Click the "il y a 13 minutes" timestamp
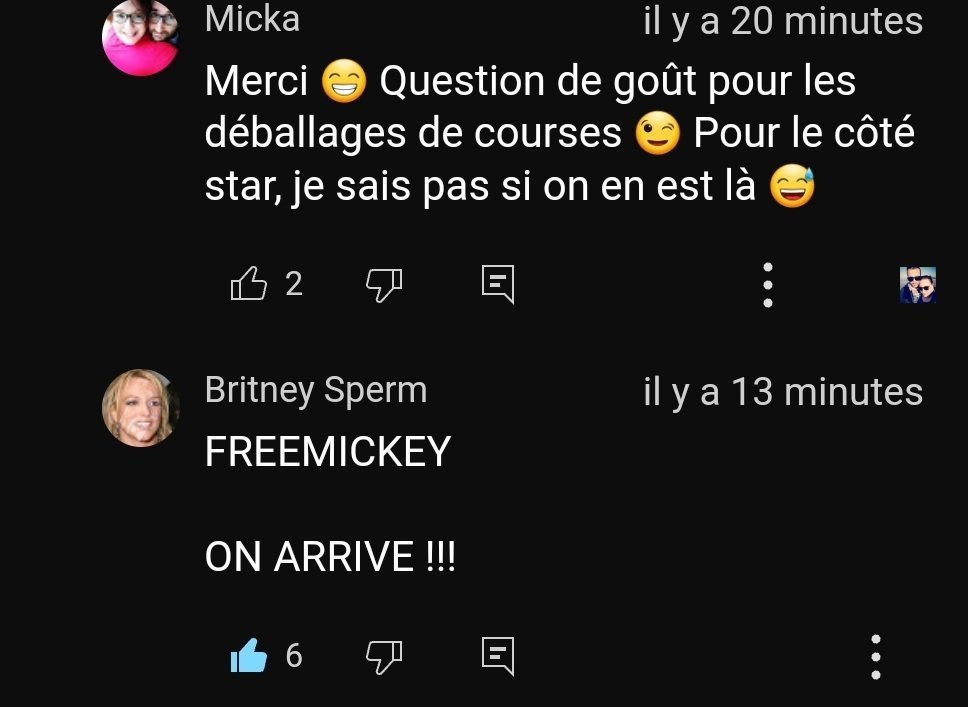Image resolution: width=968 pixels, height=707 pixels. pyautogui.click(x=783, y=392)
